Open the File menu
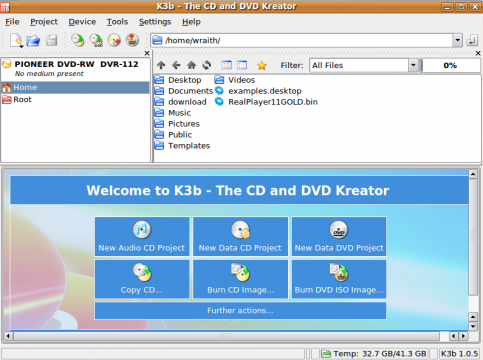 coord(12,22)
